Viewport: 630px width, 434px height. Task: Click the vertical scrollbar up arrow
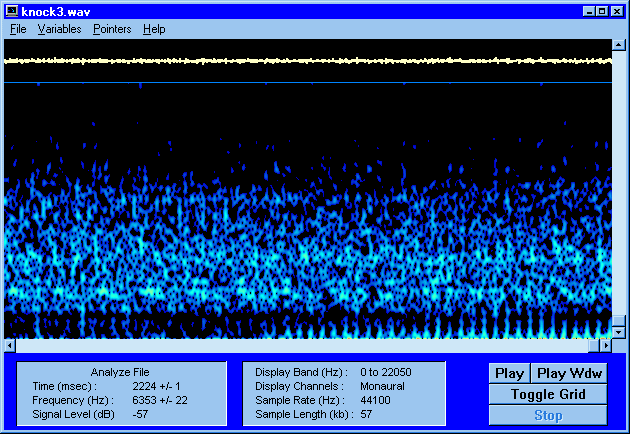(618, 45)
